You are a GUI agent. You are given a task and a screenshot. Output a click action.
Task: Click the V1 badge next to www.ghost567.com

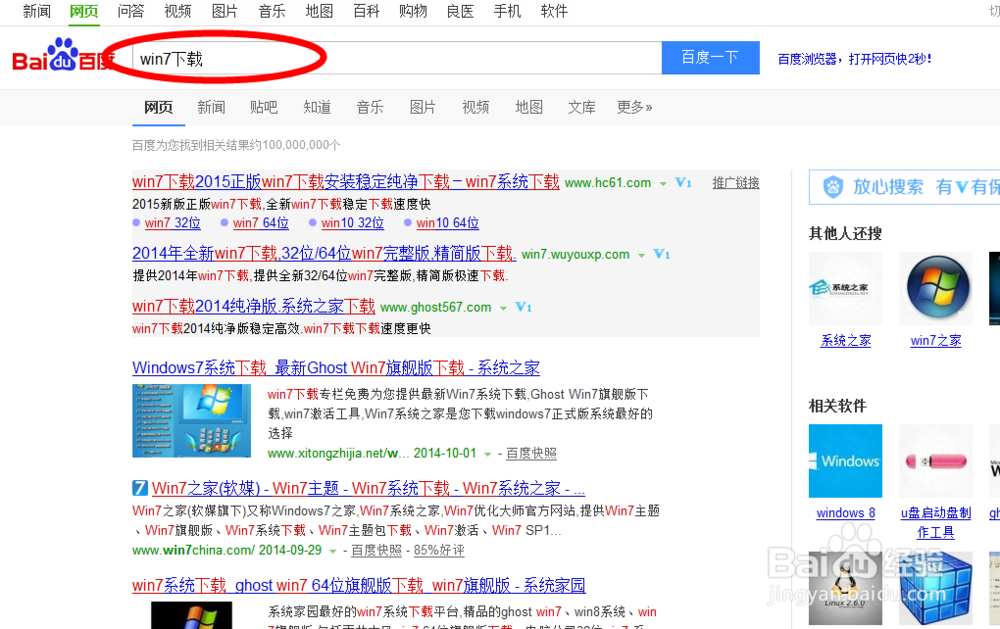tap(524, 307)
